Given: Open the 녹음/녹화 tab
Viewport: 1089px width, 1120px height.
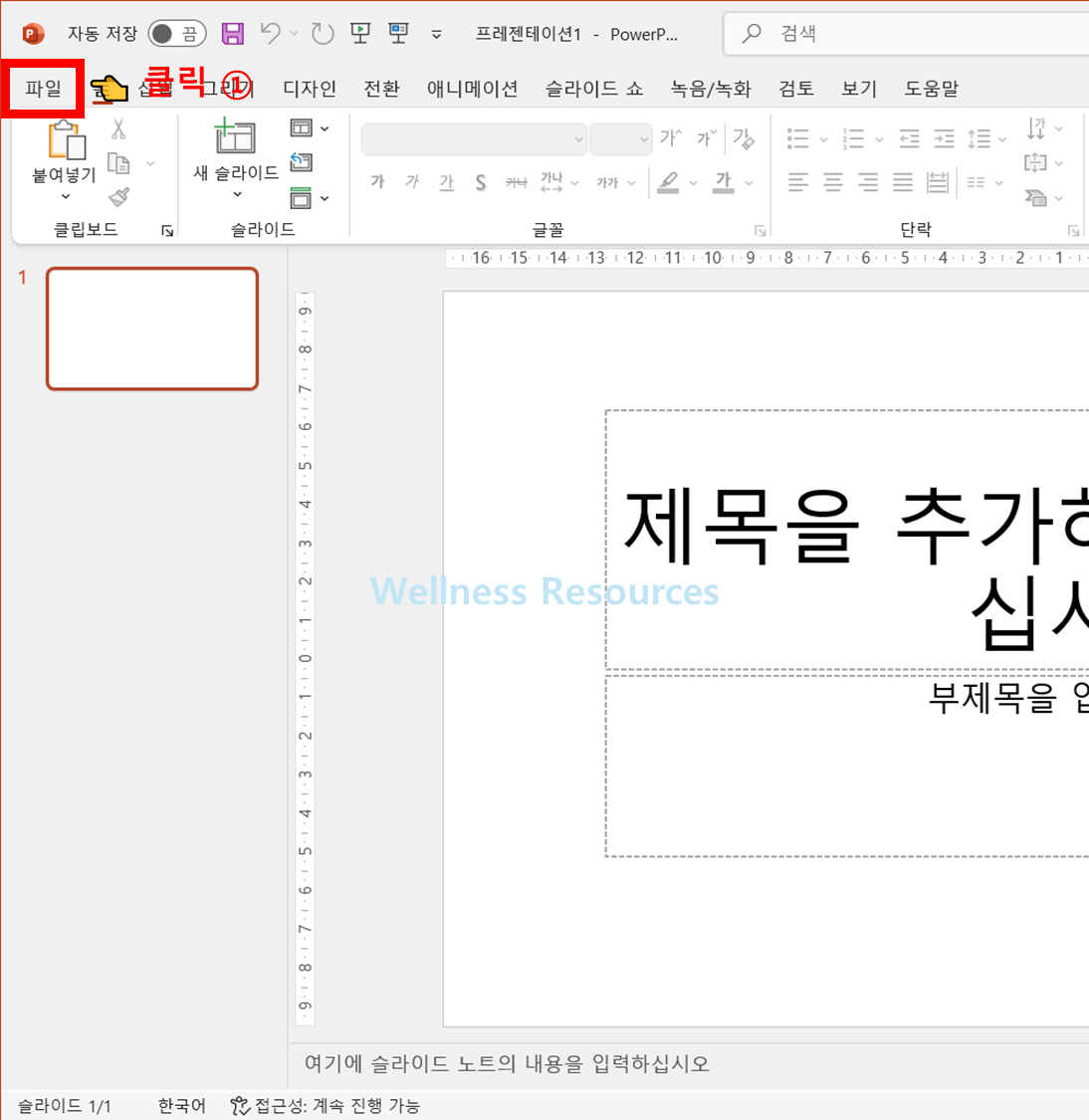Looking at the screenshot, I should (x=711, y=89).
